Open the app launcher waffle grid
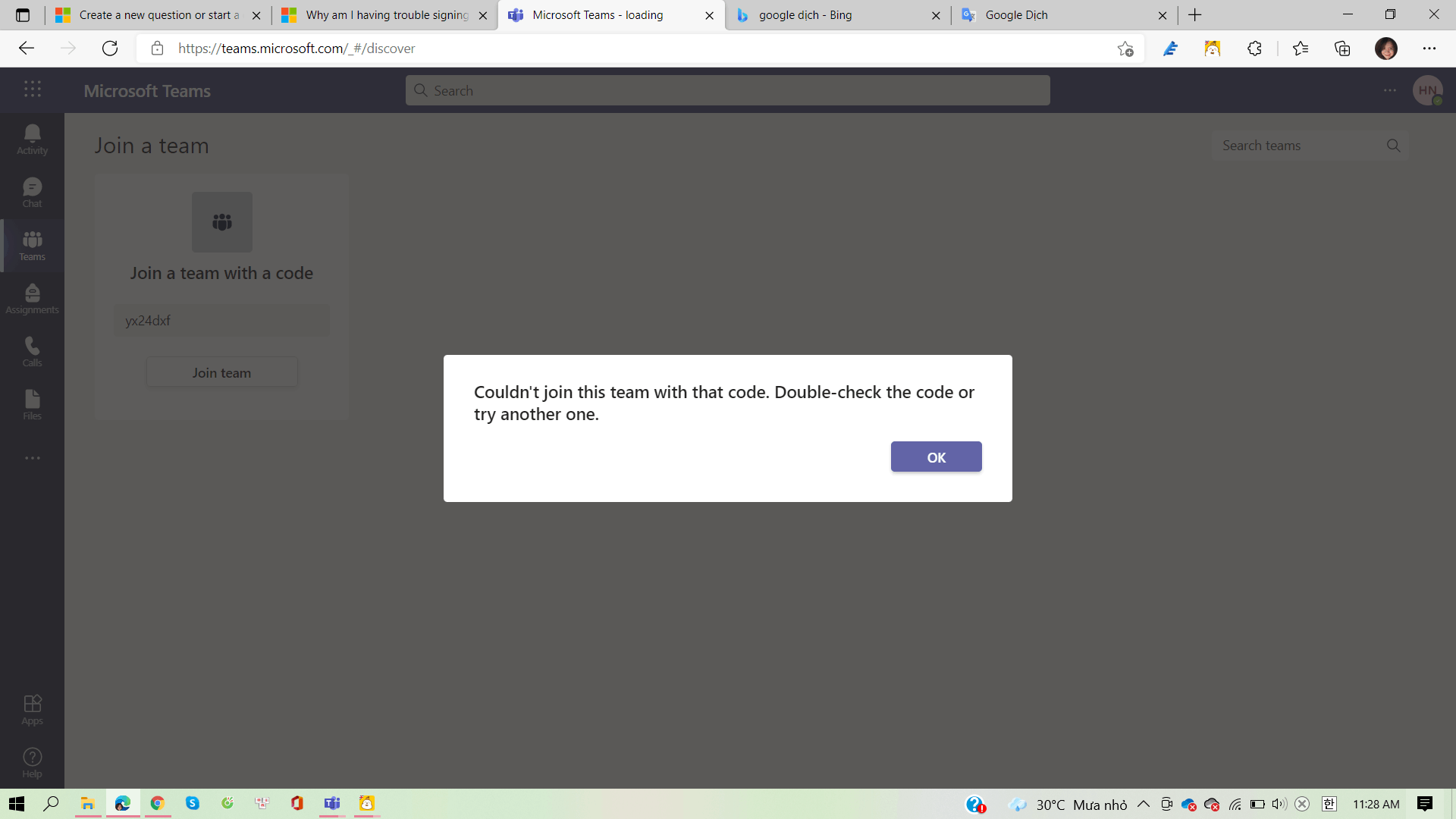 pyautogui.click(x=32, y=89)
